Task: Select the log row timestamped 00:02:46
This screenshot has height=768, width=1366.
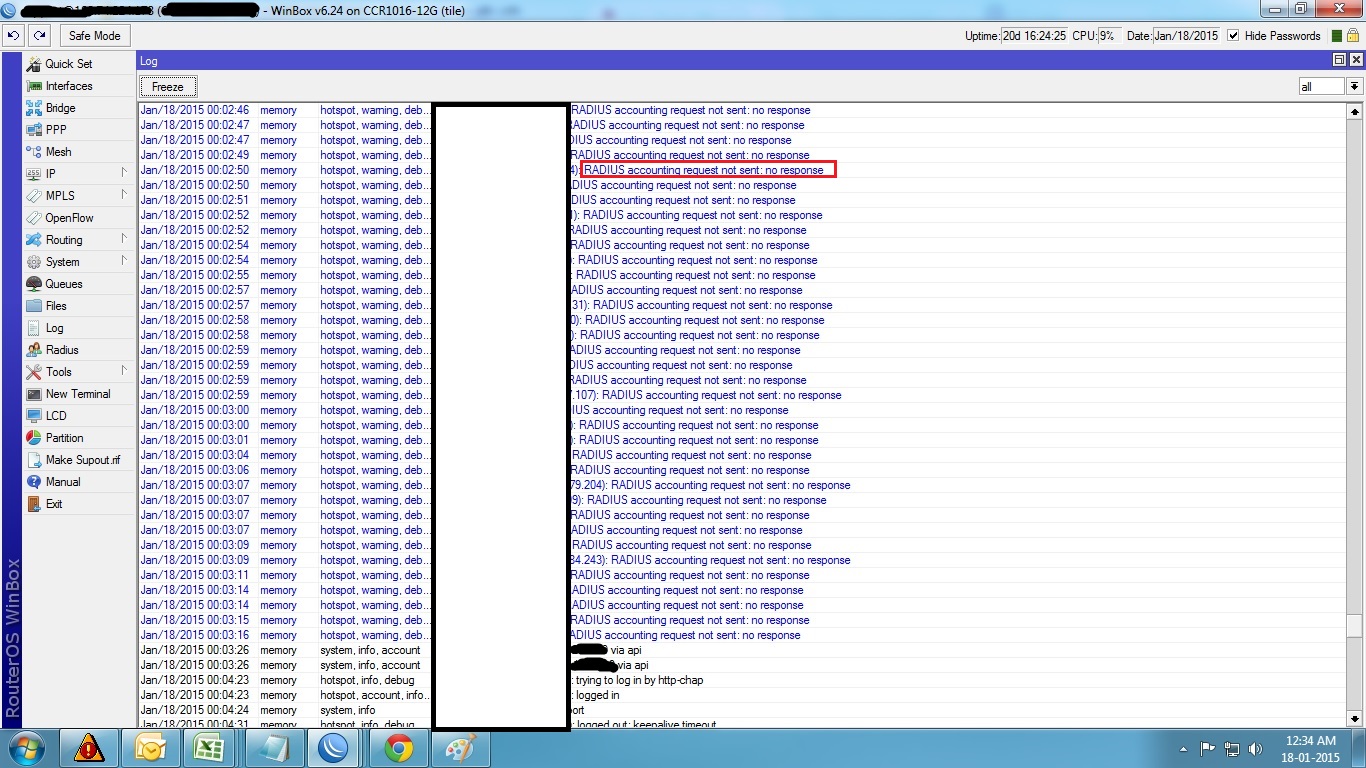Action: (x=742, y=110)
